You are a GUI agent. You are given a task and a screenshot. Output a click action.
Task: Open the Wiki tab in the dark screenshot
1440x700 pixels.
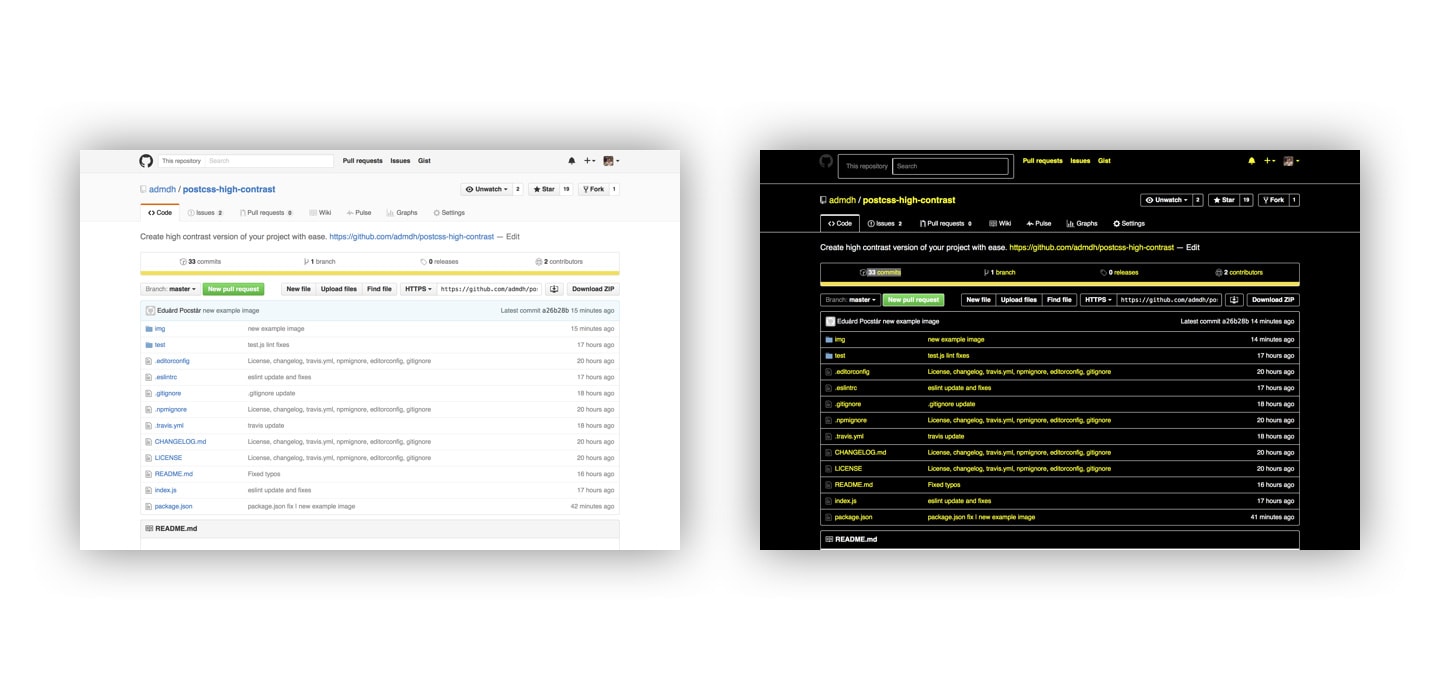[1000, 224]
